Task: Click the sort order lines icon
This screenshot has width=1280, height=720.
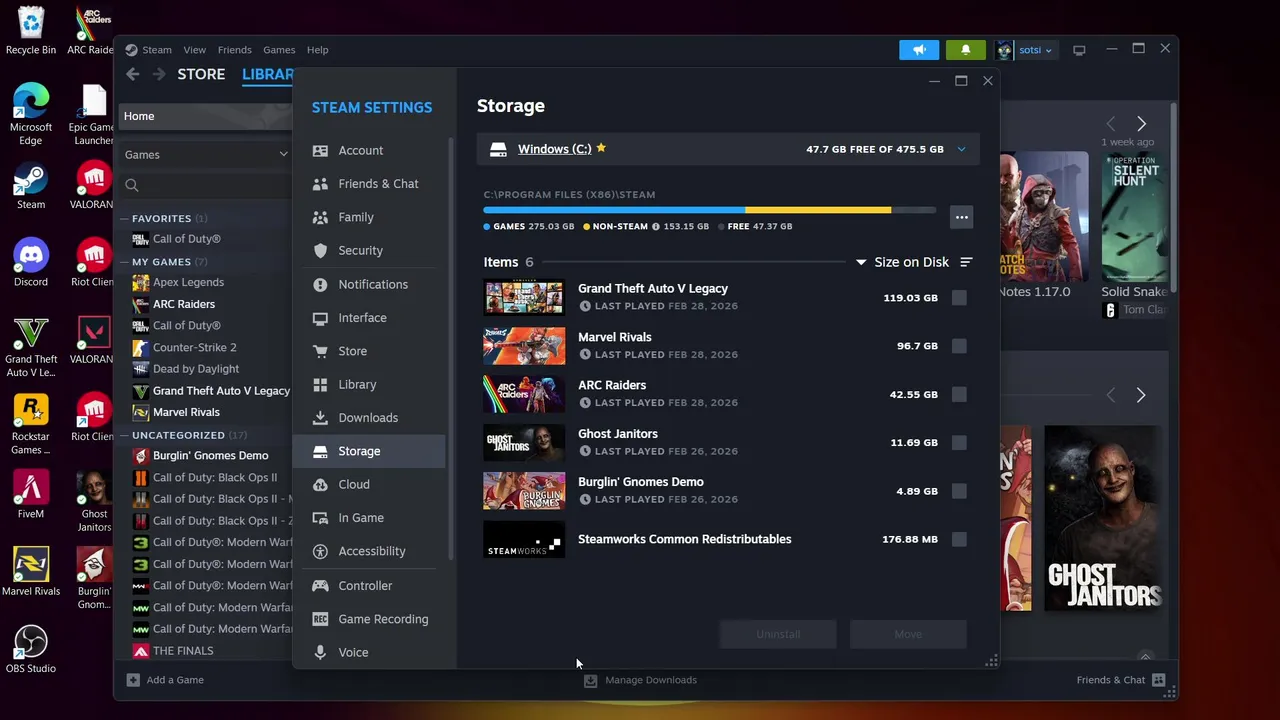Action: [966, 262]
